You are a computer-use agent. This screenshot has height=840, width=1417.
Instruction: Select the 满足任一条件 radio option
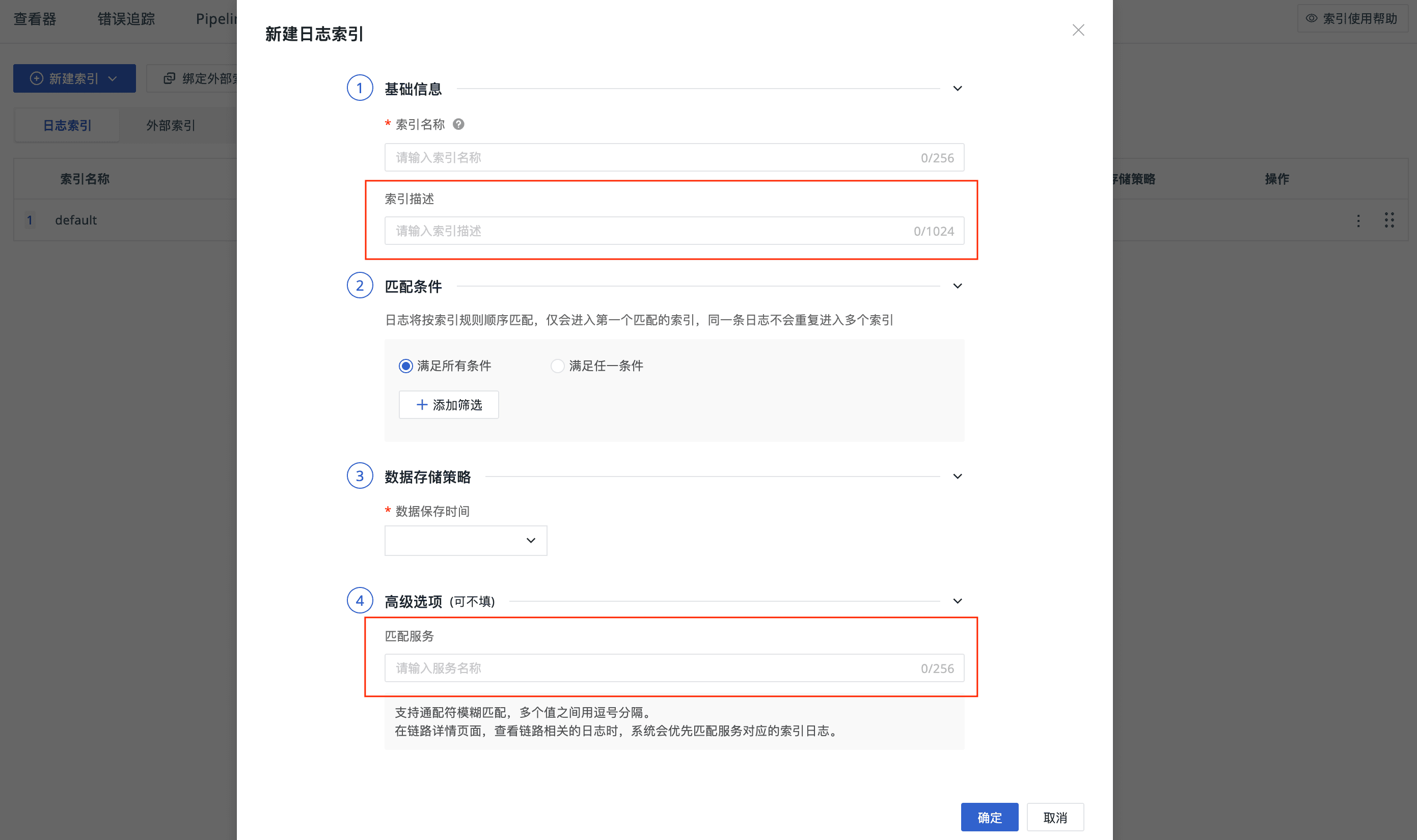[557, 366]
